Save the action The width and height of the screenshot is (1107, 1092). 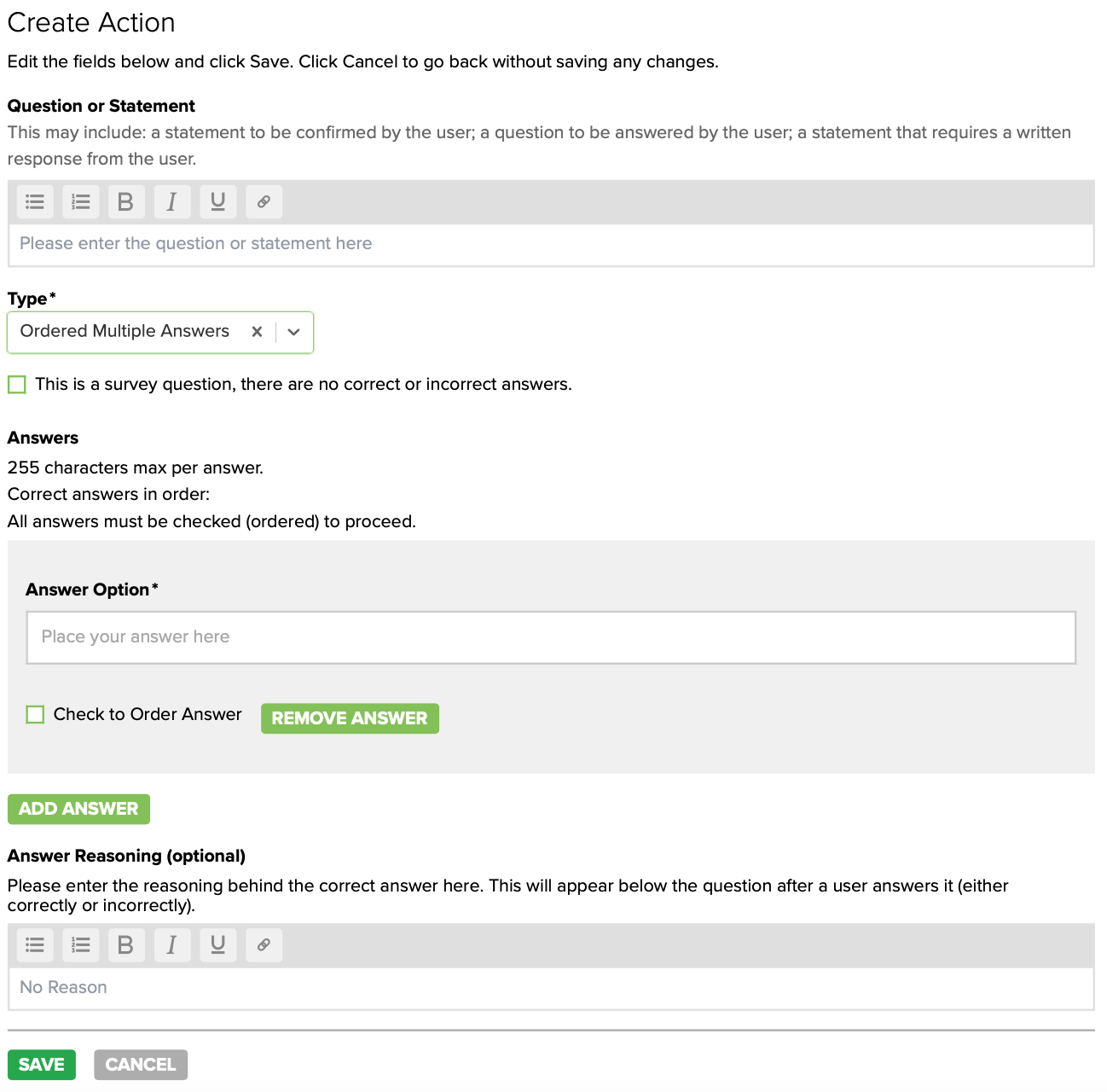click(42, 1065)
